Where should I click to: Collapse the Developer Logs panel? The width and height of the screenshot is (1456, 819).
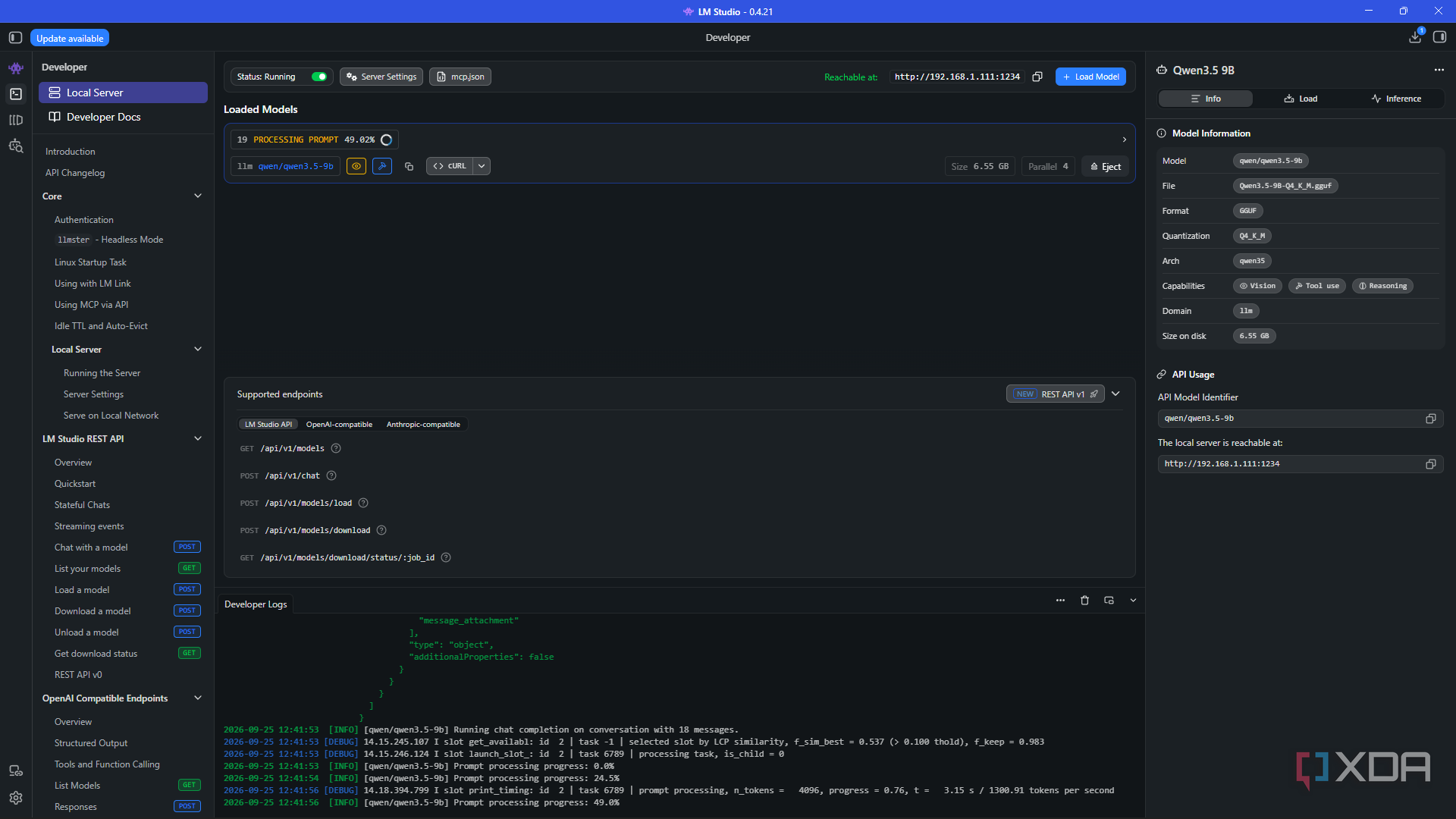pyautogui.click(x=1133, y=601)
